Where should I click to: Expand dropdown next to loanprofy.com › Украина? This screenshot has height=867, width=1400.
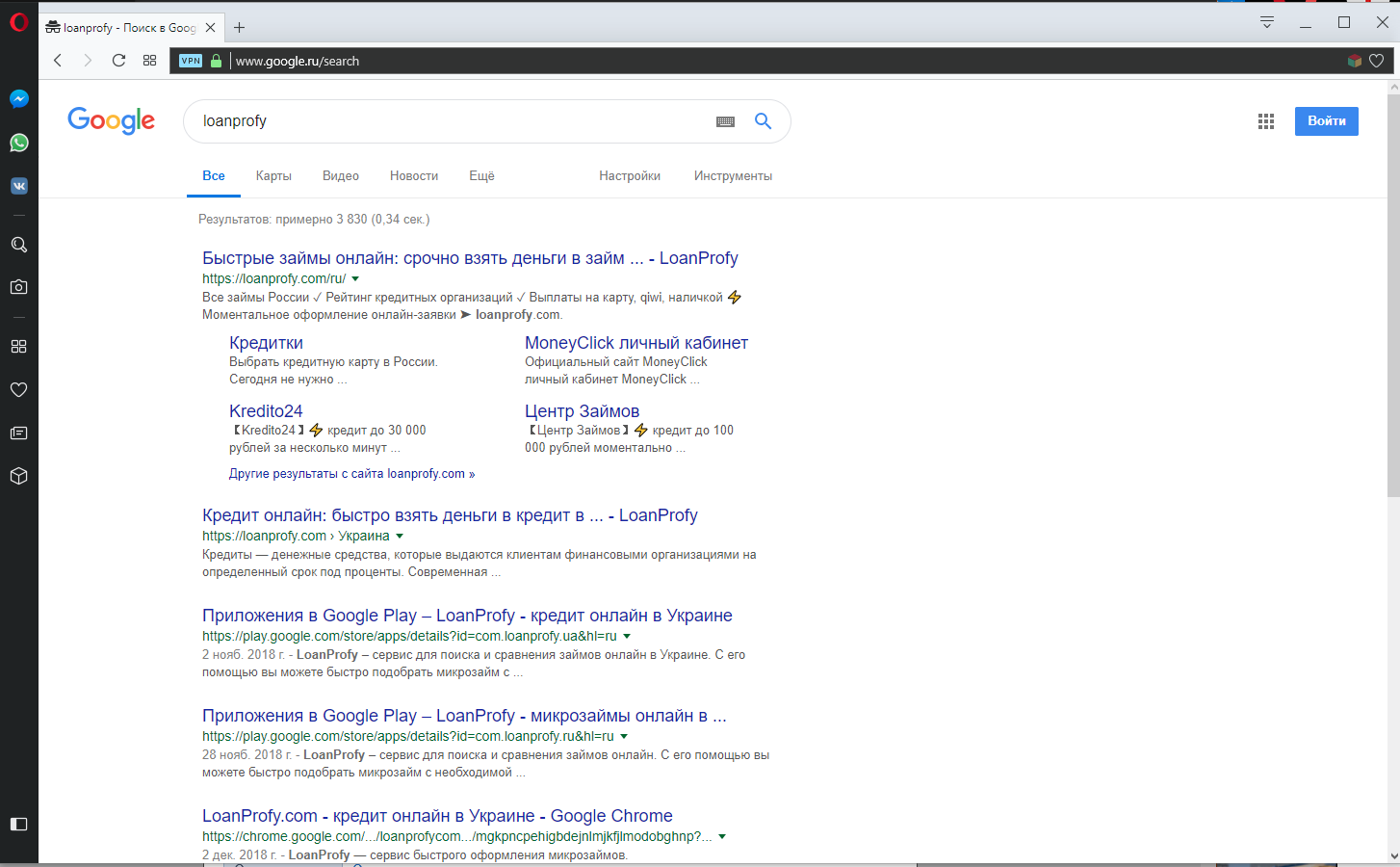[400, 537]
